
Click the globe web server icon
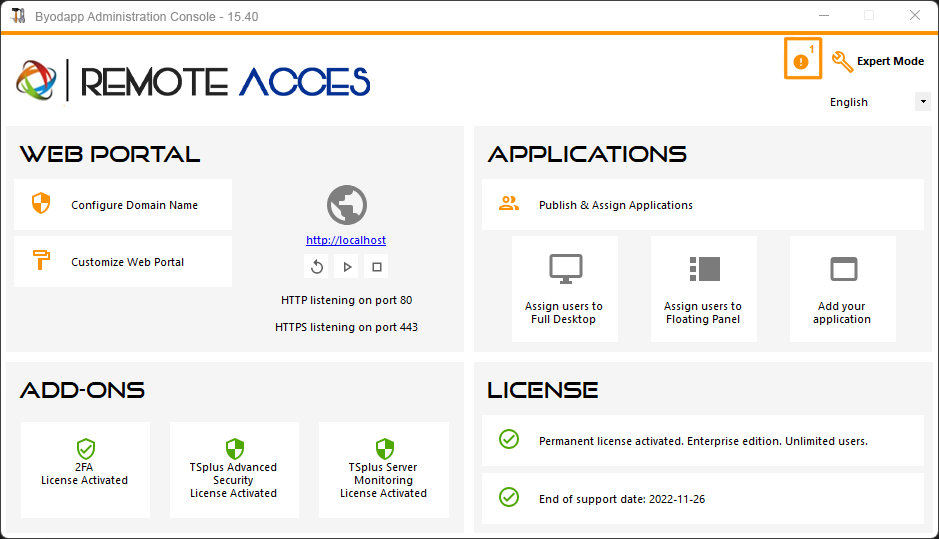point(347,205)
